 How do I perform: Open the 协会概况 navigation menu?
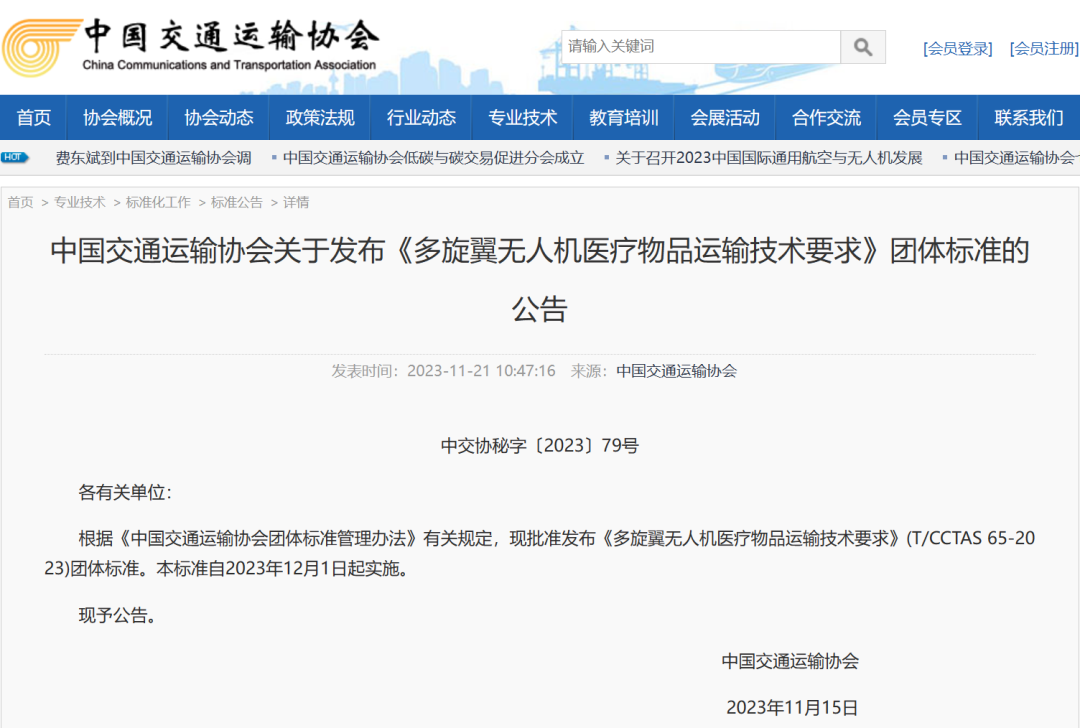click(x=117, y=117)
